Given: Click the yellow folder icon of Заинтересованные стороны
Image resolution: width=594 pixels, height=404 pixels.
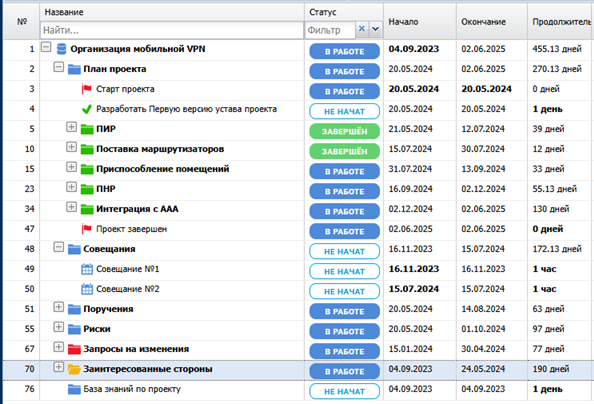Looking at the screenshot, I should coord(74,369).
